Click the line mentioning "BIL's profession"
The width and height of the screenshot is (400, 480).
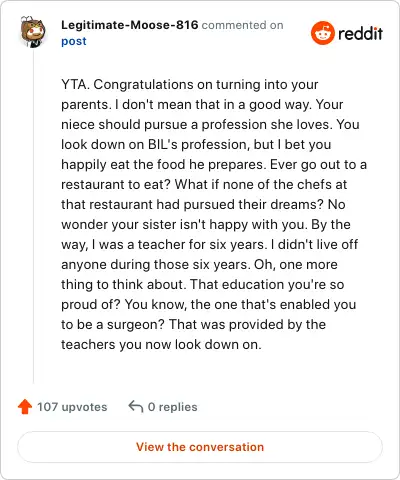[x=196, y=145]
